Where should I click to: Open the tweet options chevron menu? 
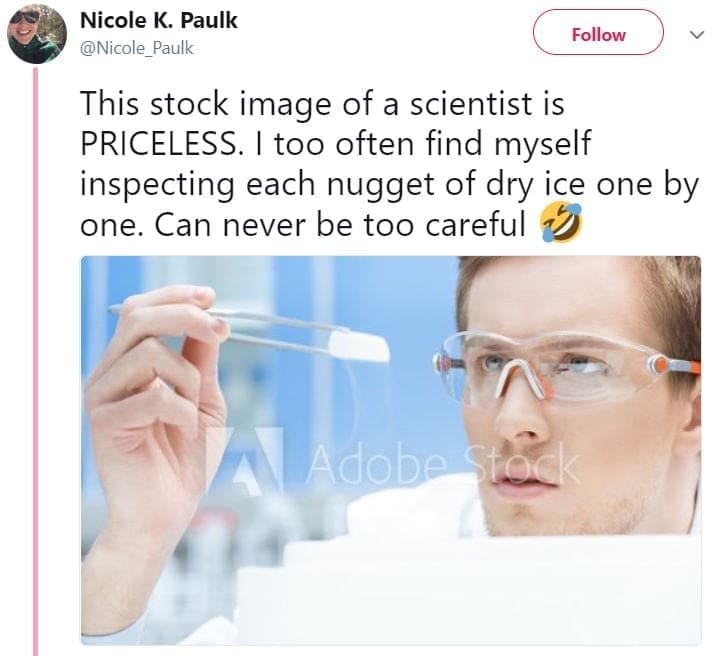coord(696,34)
